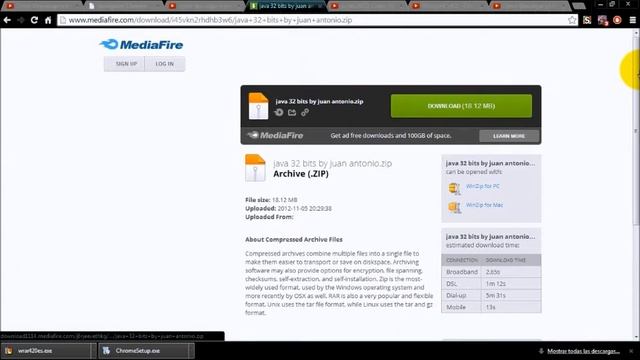Click the Dial-up row showing 5m 31s
The height and width of the screenshot is (360, 640).
click(491, 295)
